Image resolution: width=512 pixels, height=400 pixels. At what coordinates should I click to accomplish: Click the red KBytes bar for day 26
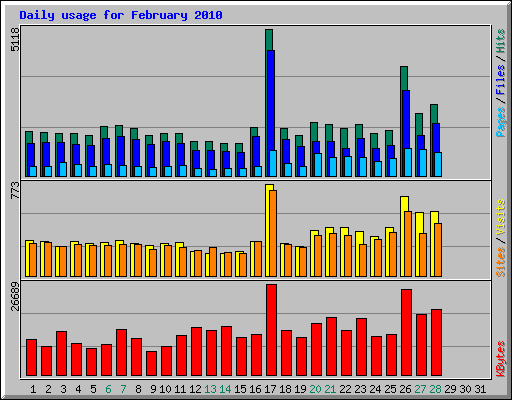(x=406, y=333)
